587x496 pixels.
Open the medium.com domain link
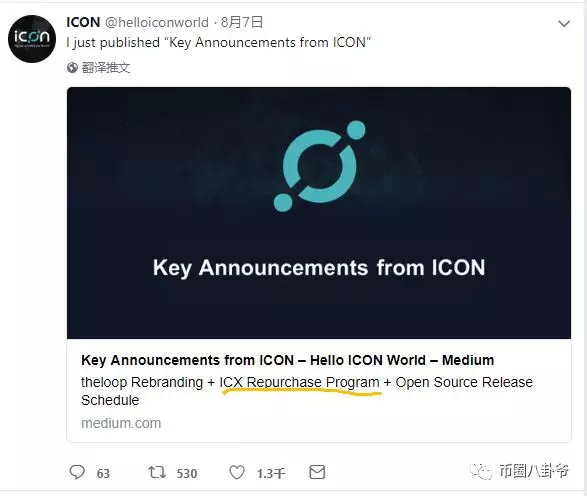pyautogui.click(x=121, y=423)
